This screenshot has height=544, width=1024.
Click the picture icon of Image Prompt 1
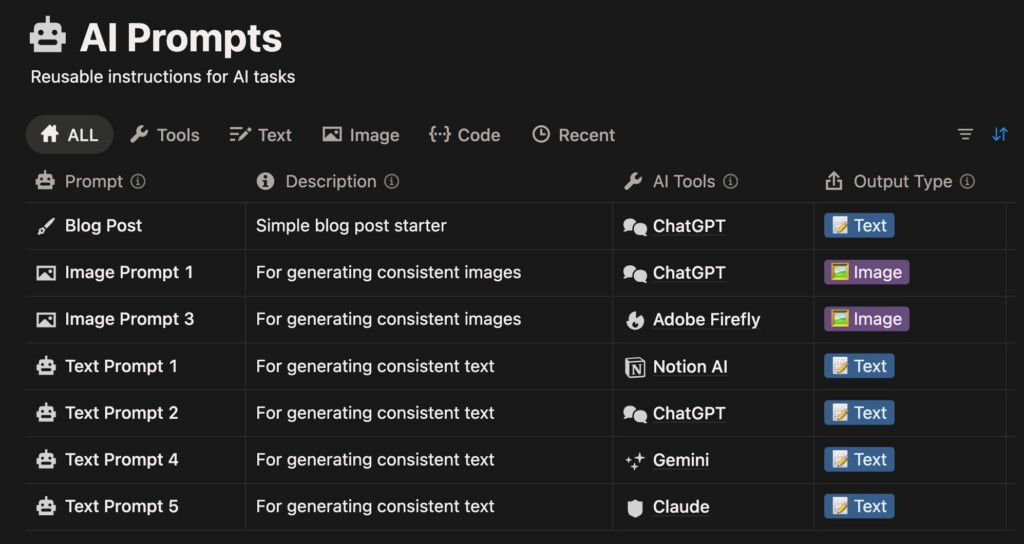pos(46,272)
